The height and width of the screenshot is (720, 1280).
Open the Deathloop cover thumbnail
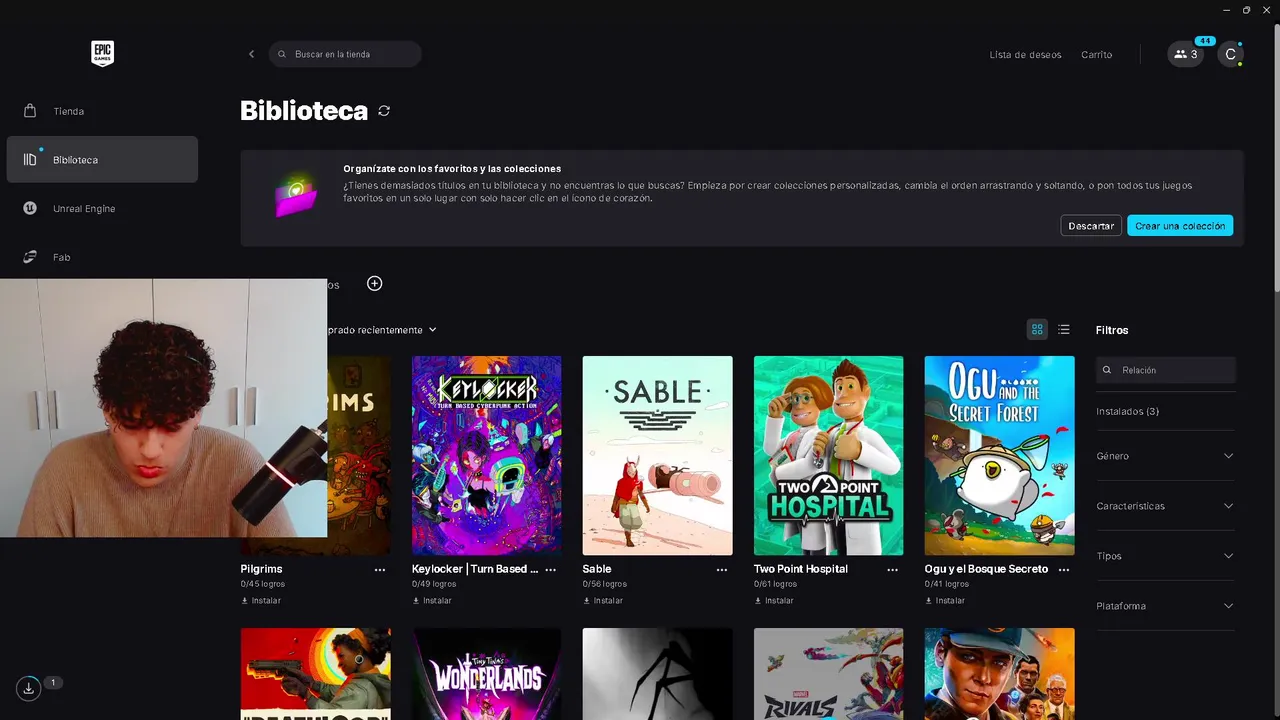pyautogui.click(x=315, y=674)
